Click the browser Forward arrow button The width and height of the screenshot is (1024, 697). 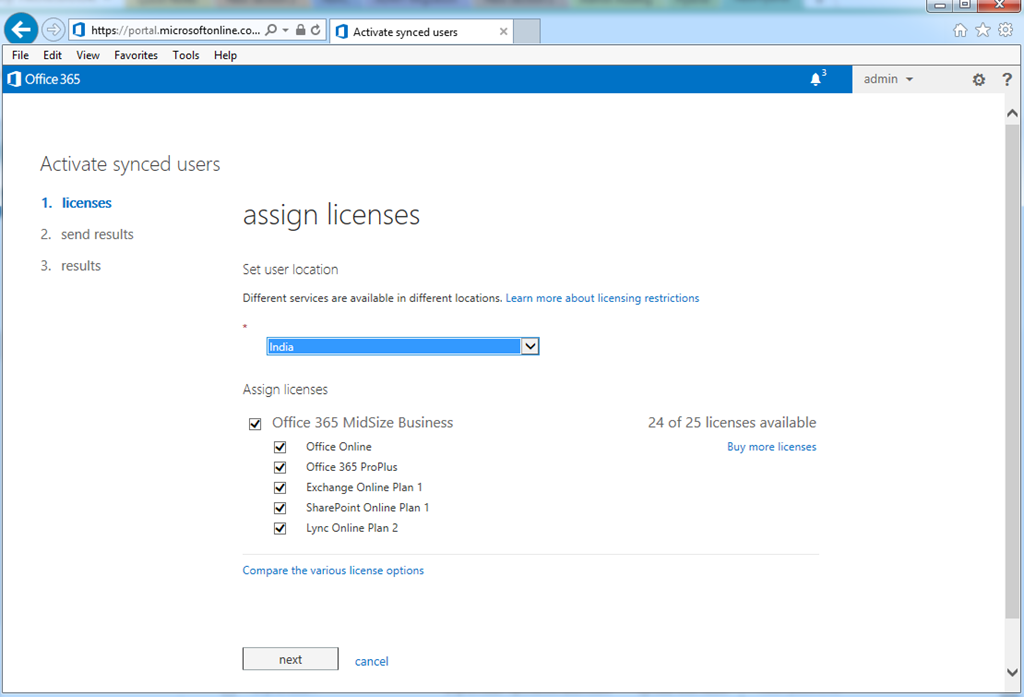(x=53, y=29)
